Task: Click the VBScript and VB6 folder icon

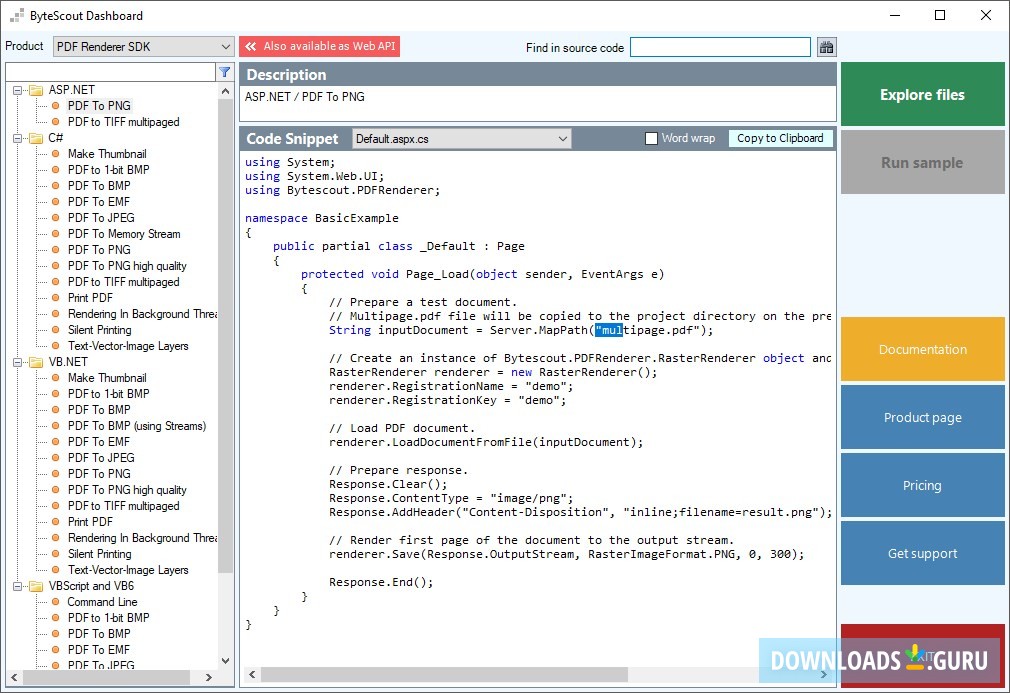Action: pos(37,585)
